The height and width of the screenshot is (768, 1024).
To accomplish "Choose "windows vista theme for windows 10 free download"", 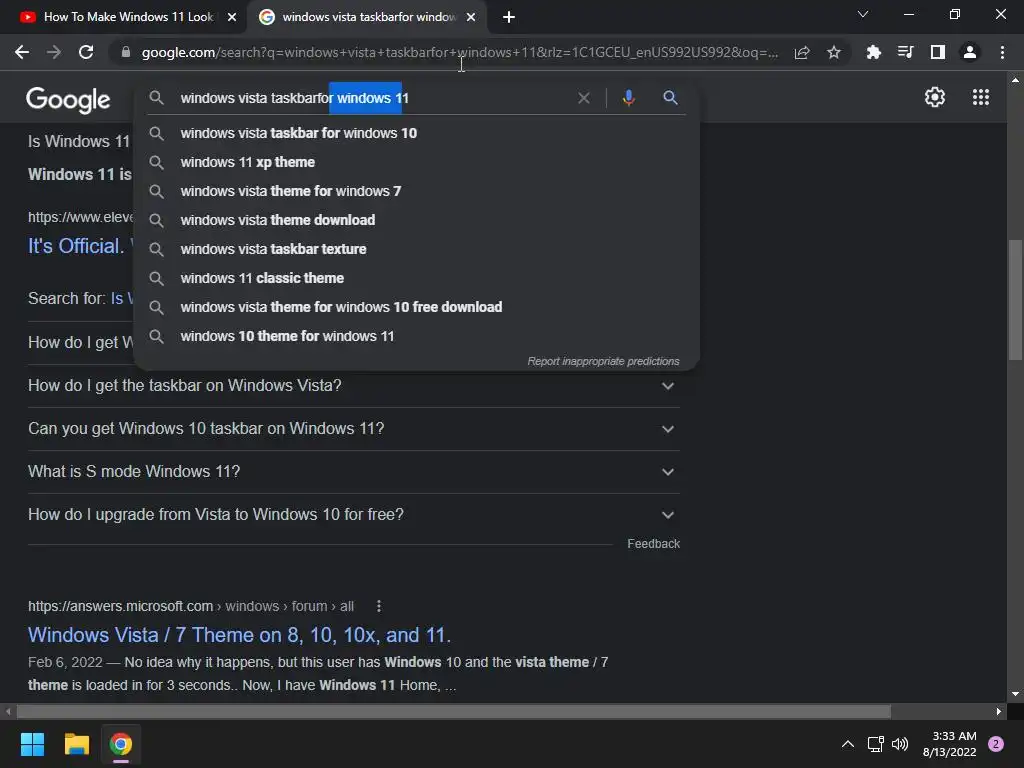I will pyautogui.click(x=416, y=307).
